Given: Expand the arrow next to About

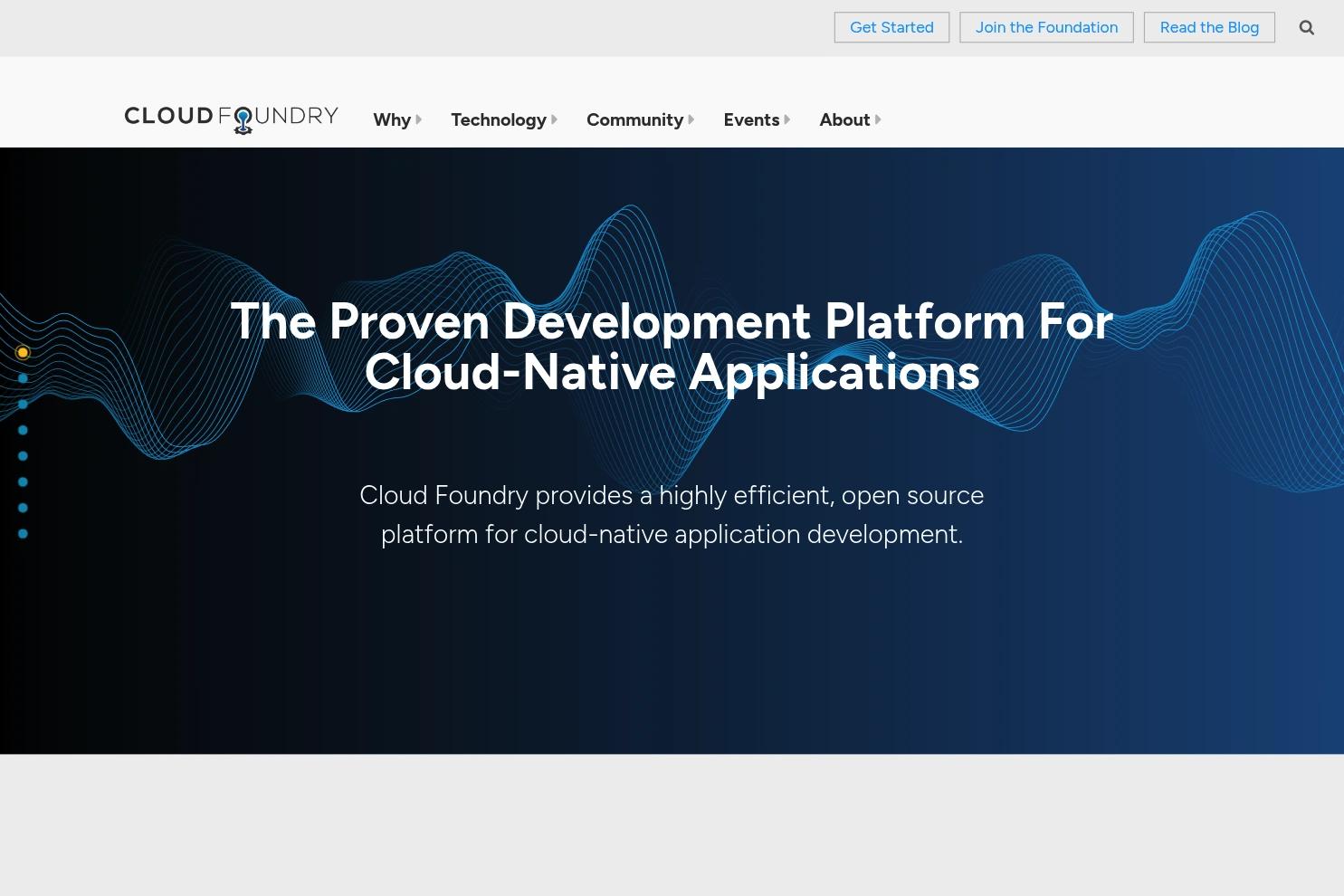Looking at the screenshot, I should pyautogui.click(x=878, y=119).
